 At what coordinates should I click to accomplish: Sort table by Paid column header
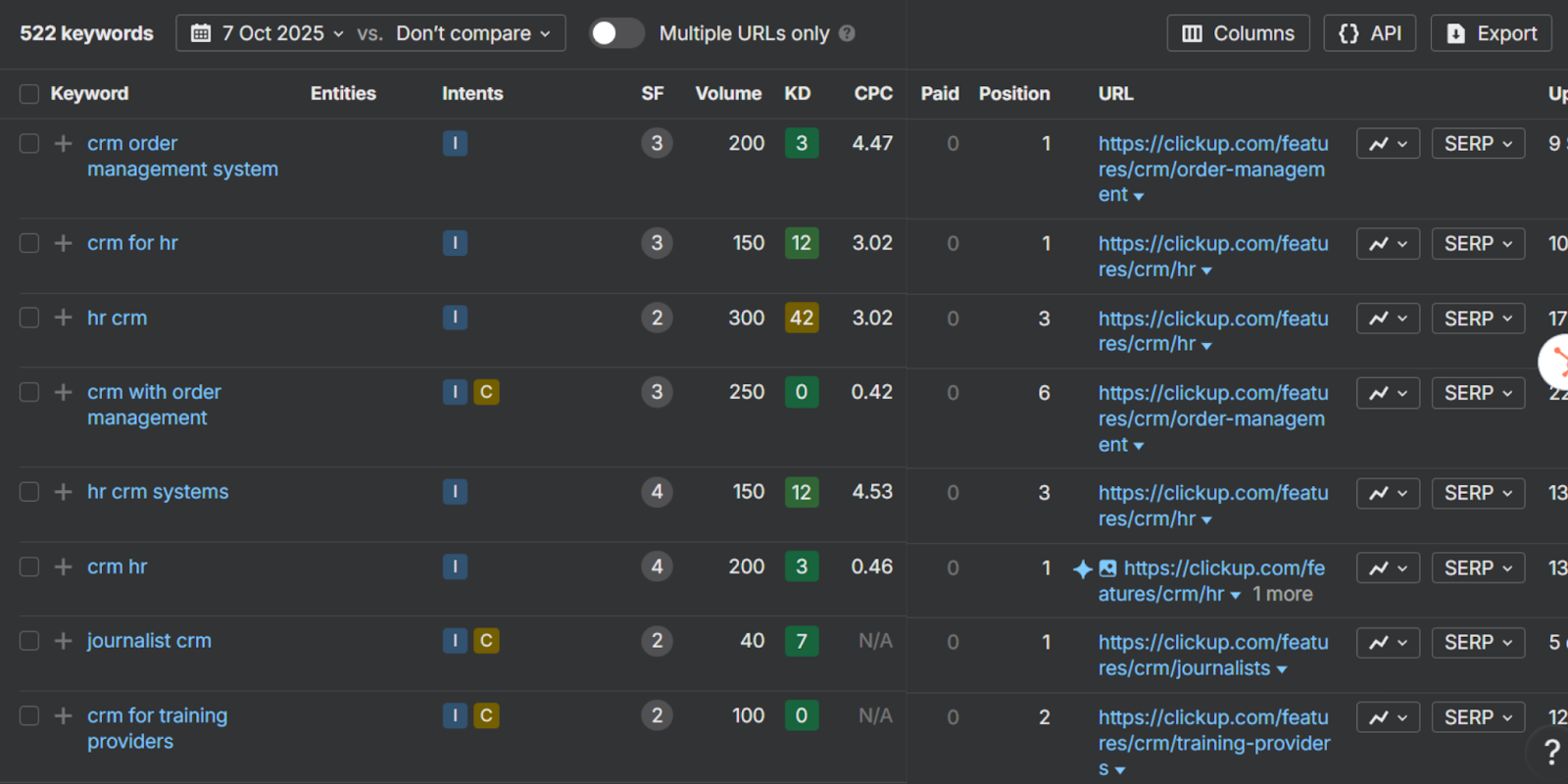(x=940, y=94)
